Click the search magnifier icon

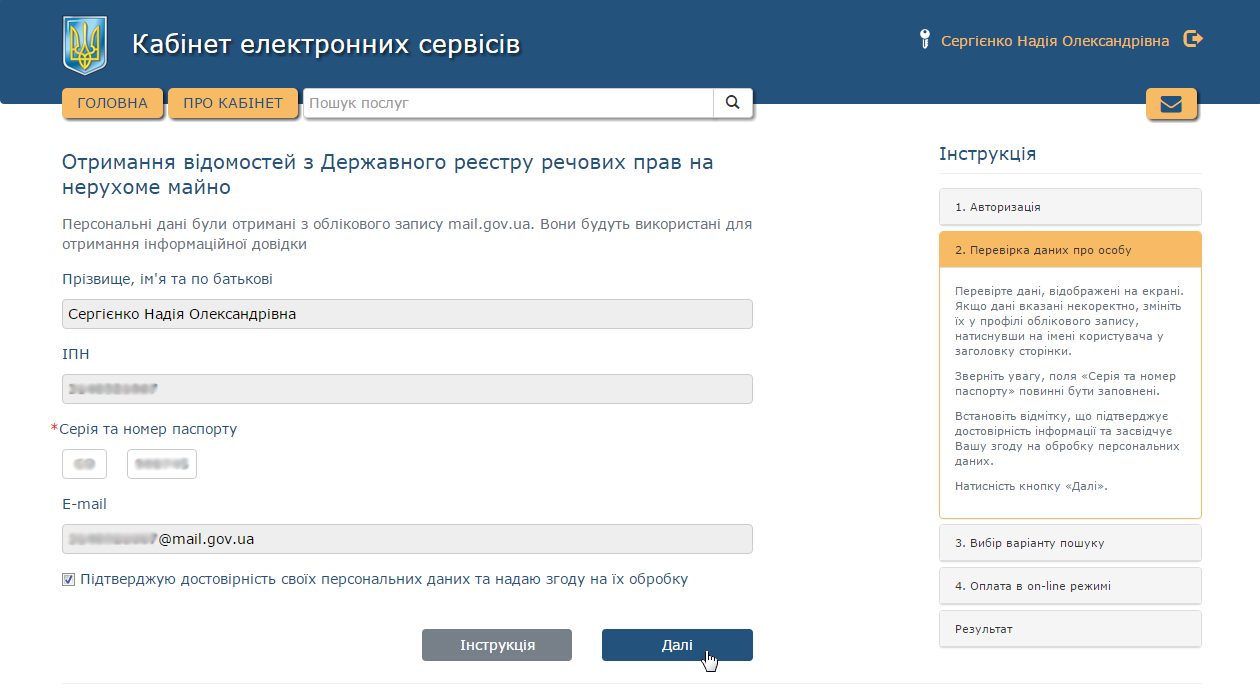tap(733, 102)
